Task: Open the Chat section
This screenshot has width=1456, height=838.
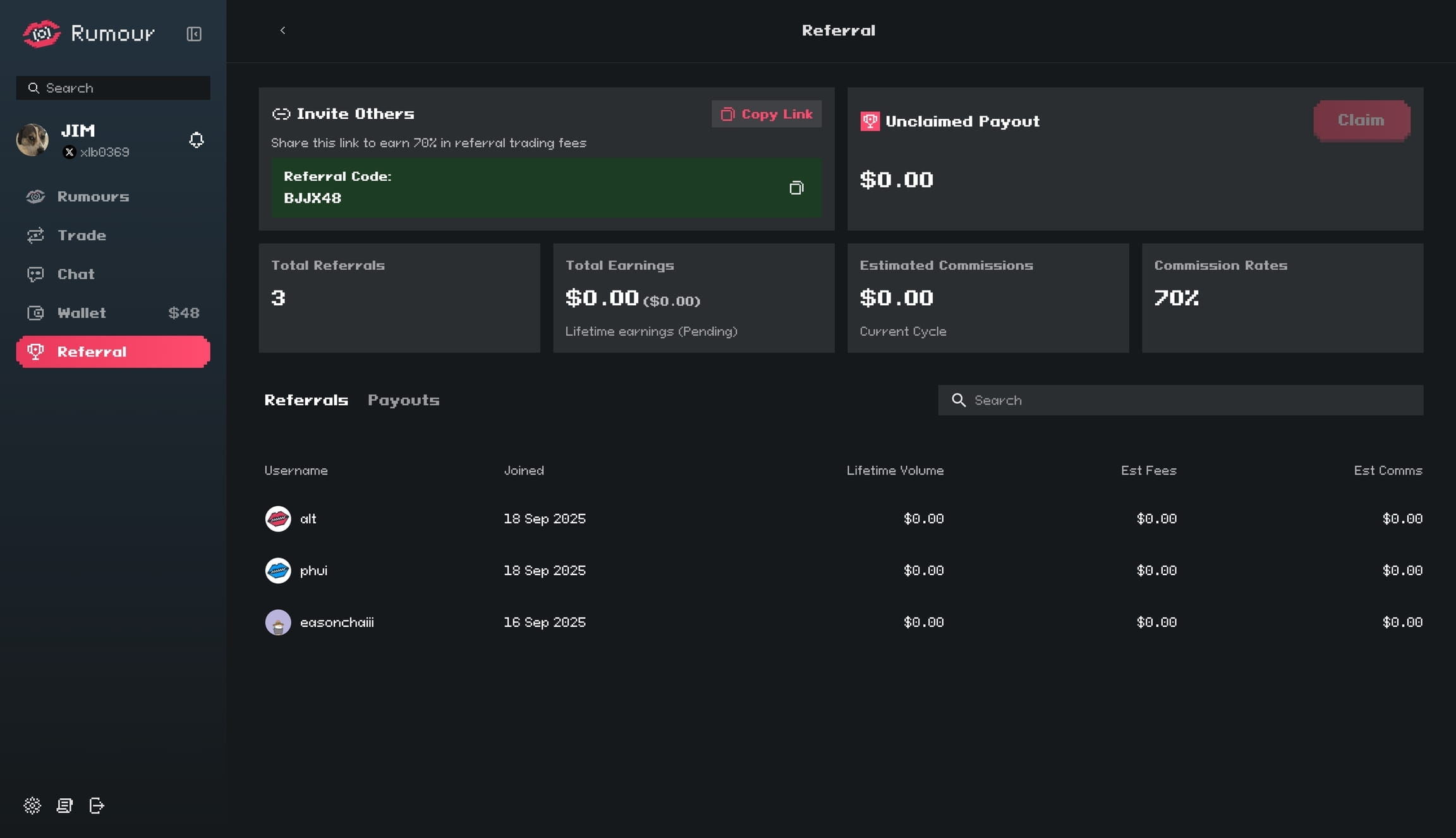Action: click(x=76, y=274)
